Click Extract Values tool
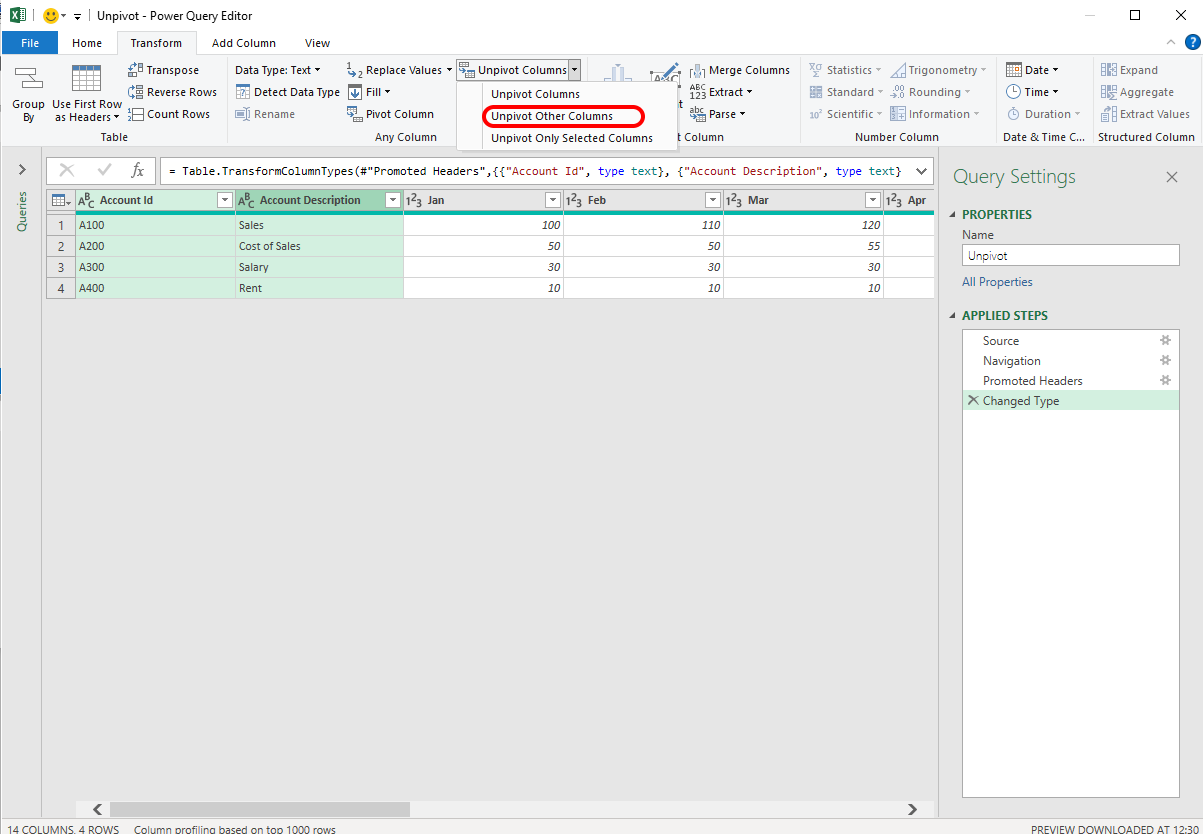 (1143, 114)
